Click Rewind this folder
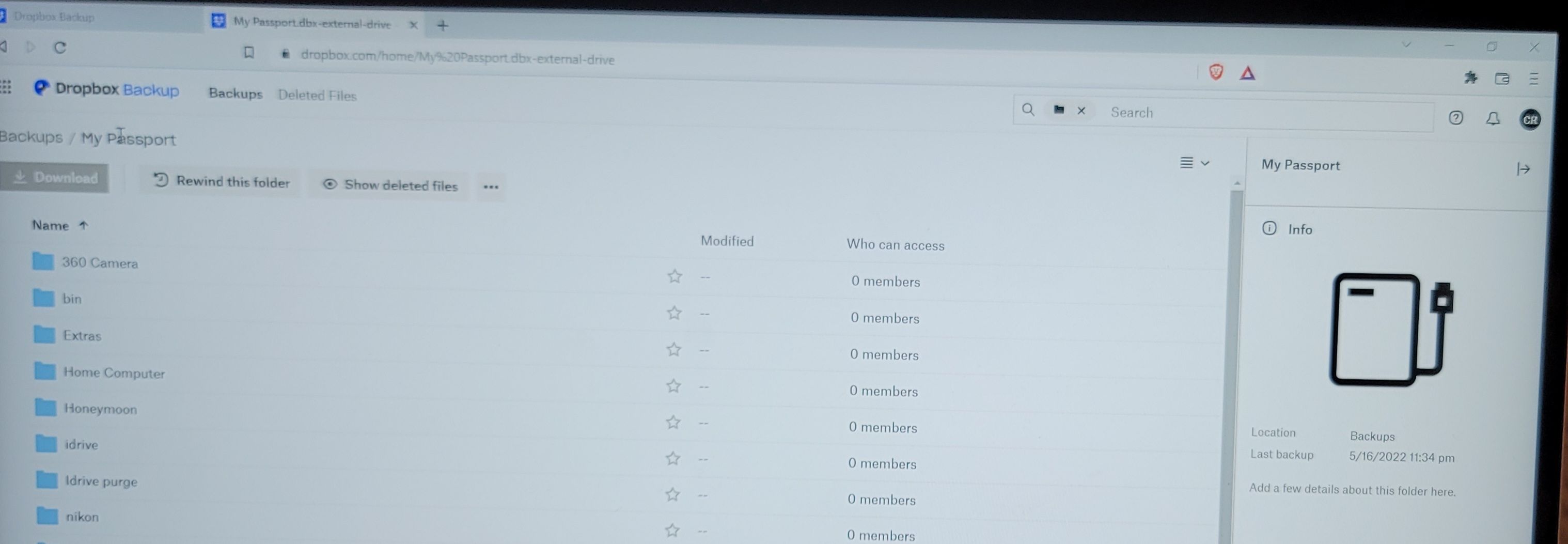Viewport: 1568px width, 544px height. [222, 181]
